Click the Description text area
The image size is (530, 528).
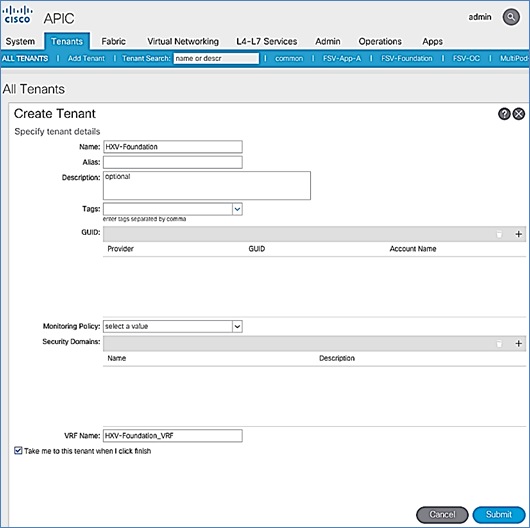coord(207,186)
